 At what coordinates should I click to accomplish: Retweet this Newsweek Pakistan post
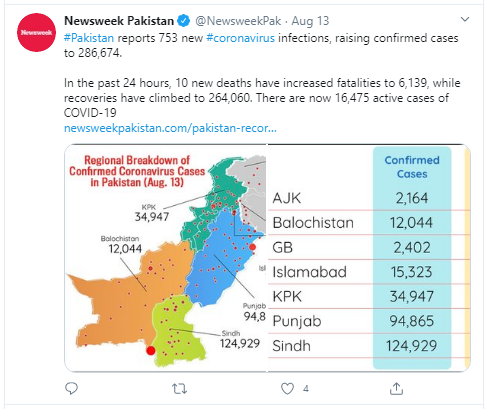pos(179,389)
